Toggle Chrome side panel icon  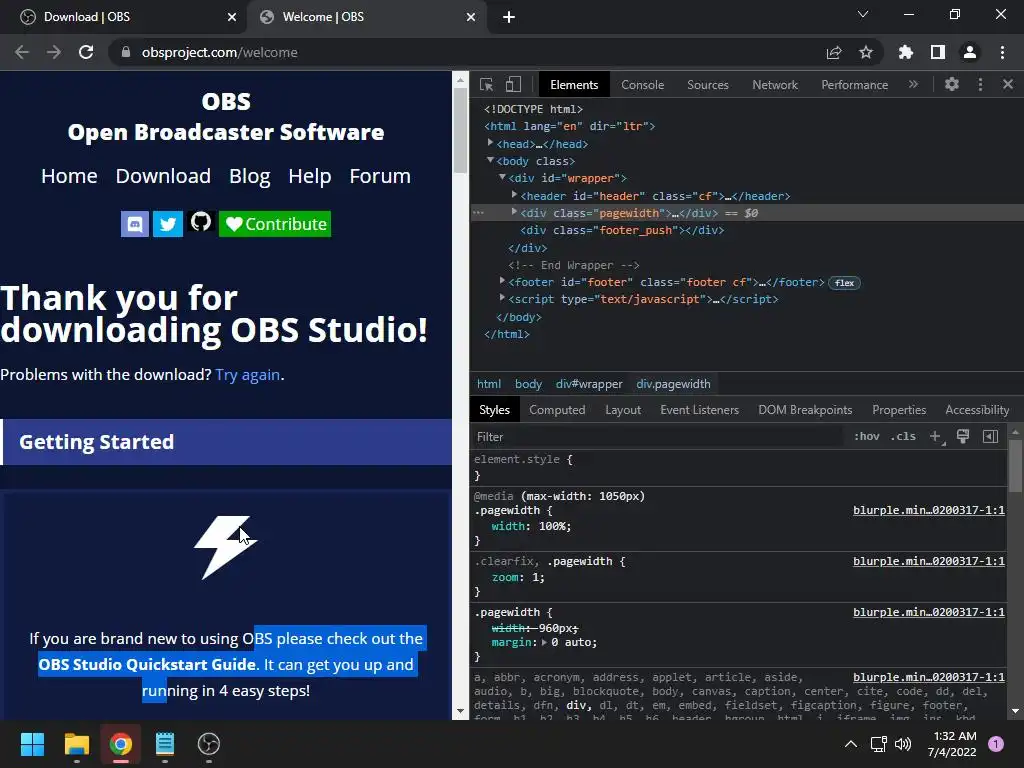point(938,52)
